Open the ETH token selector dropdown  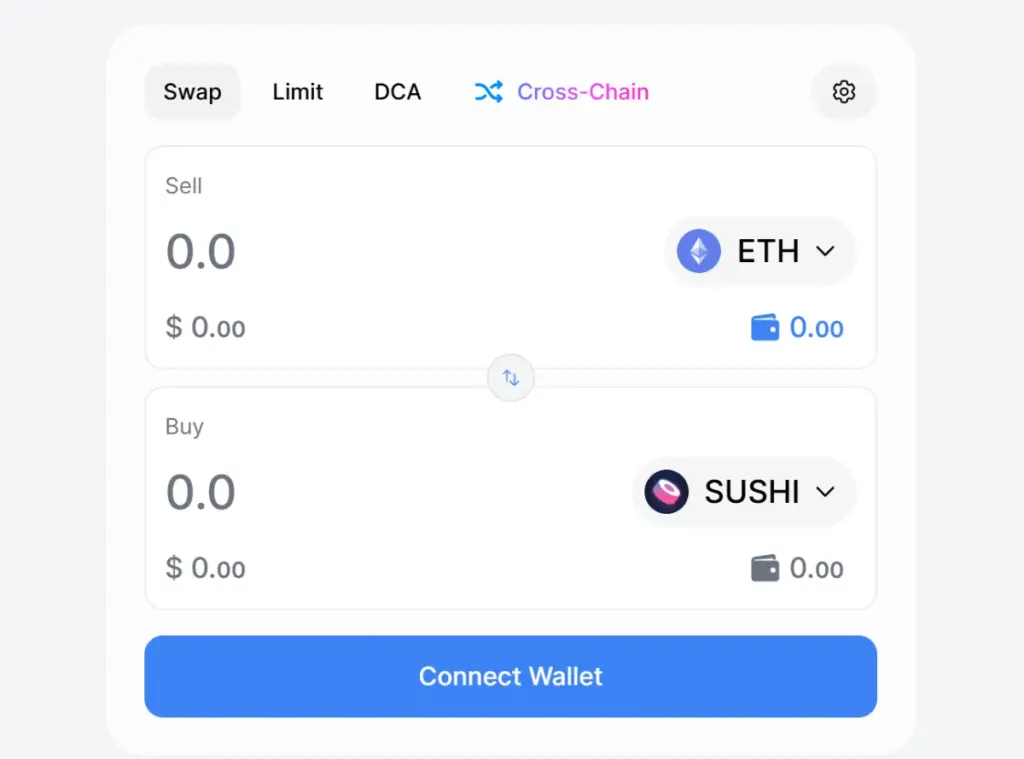(760, 251)
